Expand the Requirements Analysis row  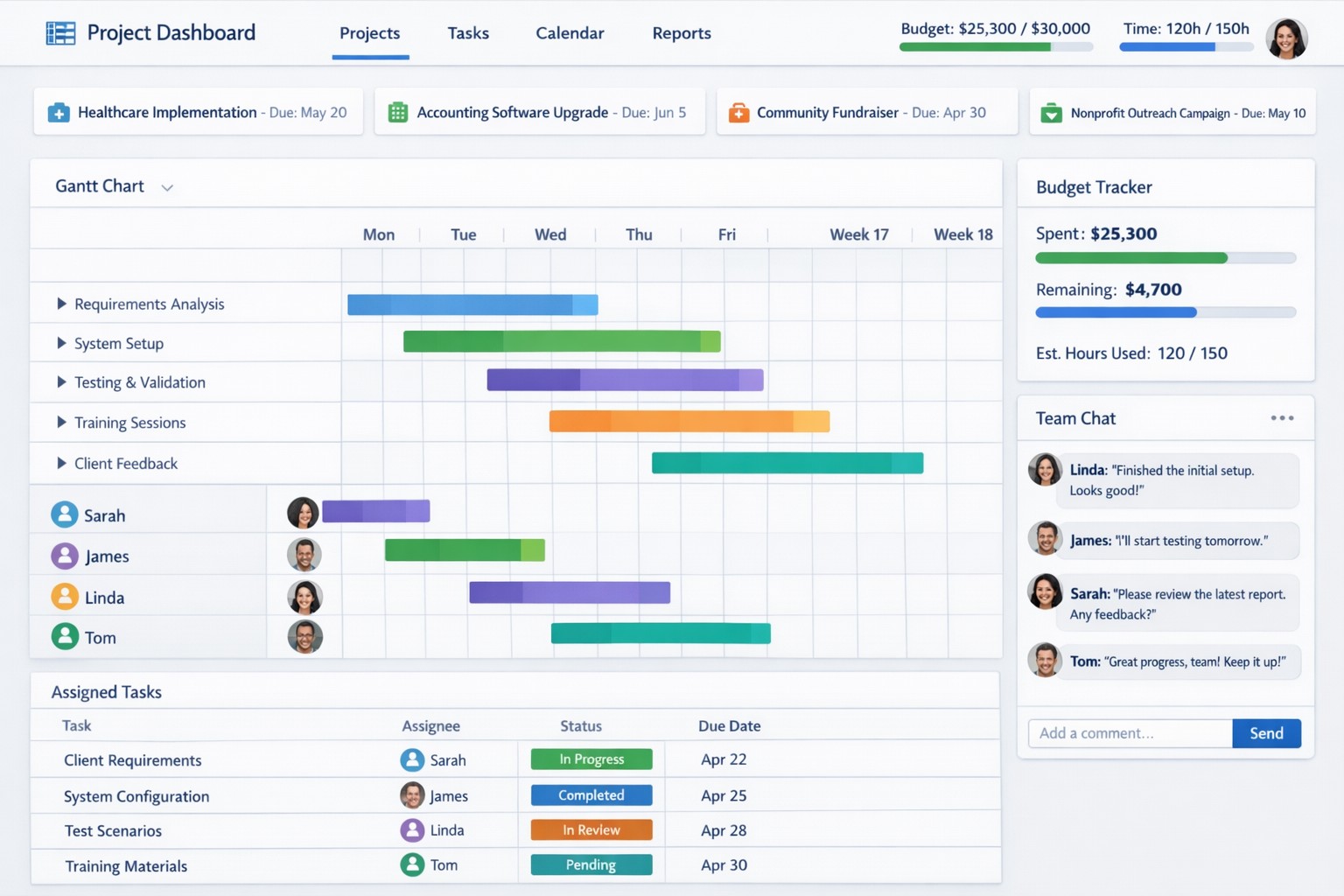click(x=61, y=304)
